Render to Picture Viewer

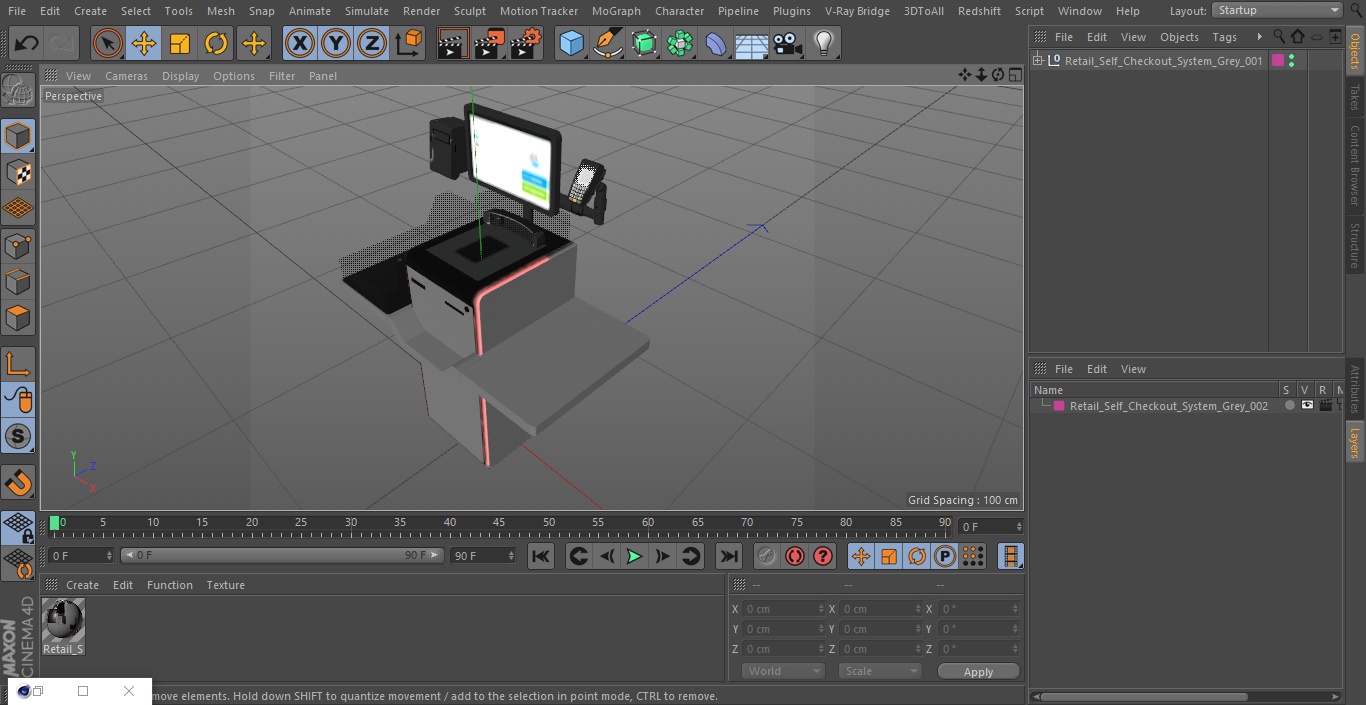point(489,44)
